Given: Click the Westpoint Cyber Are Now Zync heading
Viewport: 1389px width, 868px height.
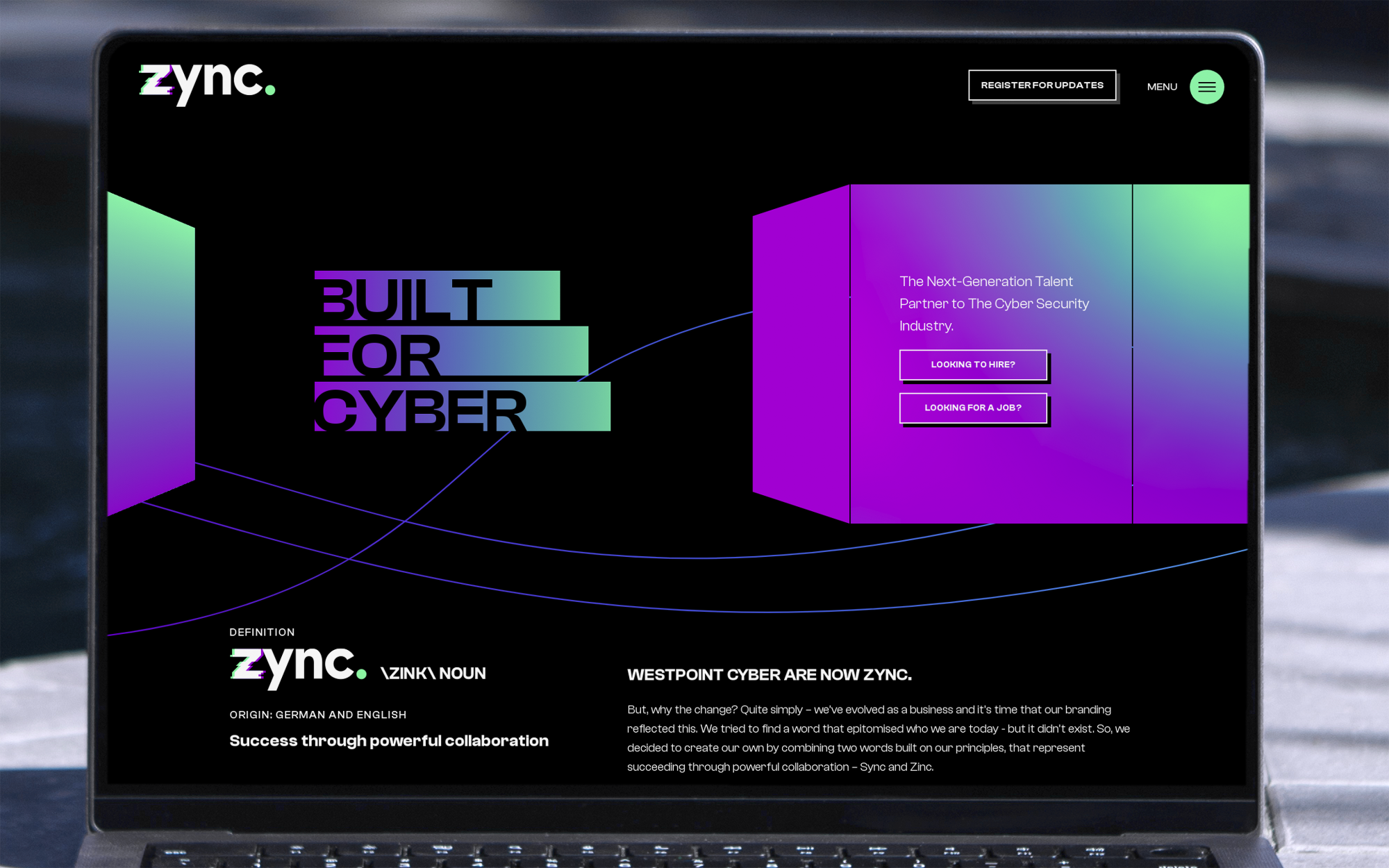Looking at the screenshot, I should 770,675.
